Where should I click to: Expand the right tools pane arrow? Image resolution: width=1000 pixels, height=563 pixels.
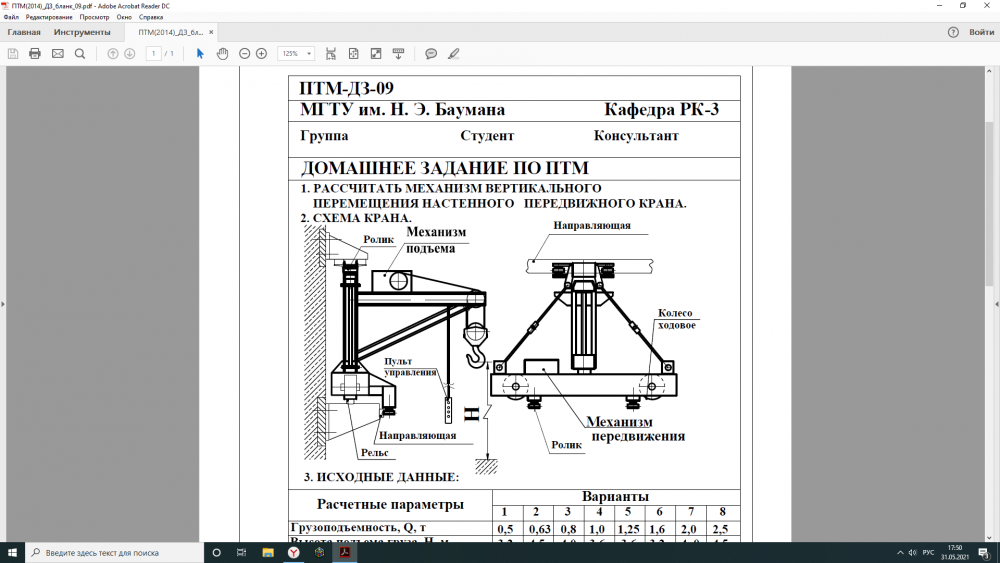[997, 304]
